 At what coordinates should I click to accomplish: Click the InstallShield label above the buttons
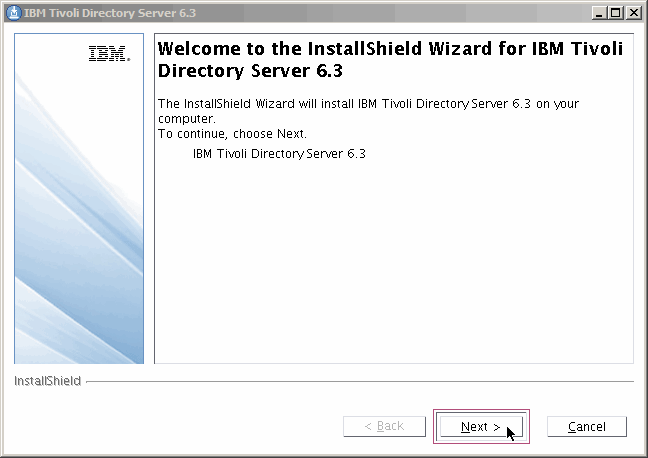coord(48,381)
